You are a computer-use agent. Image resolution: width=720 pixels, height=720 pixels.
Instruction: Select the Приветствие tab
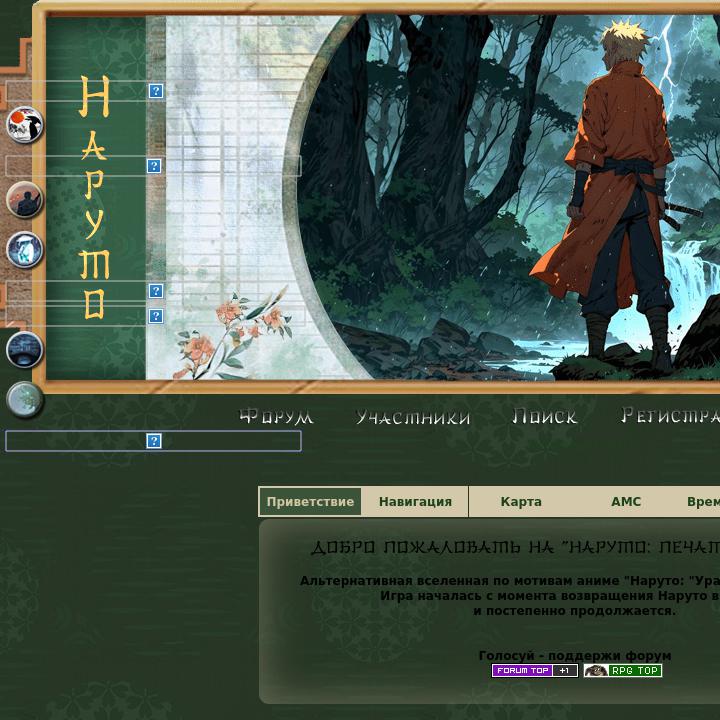point(310,502)
